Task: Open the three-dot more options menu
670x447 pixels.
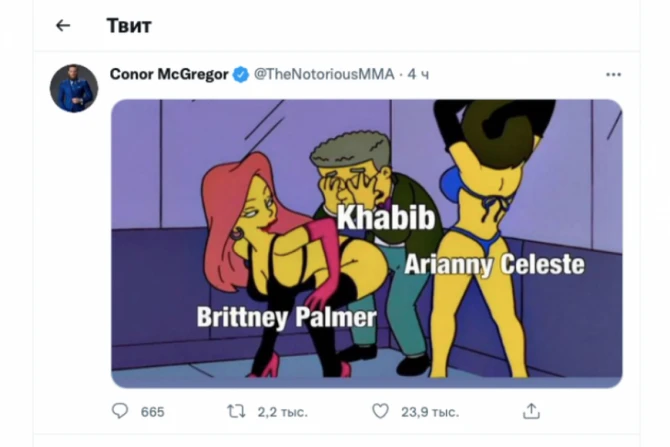Action: [x=613, y=75]
